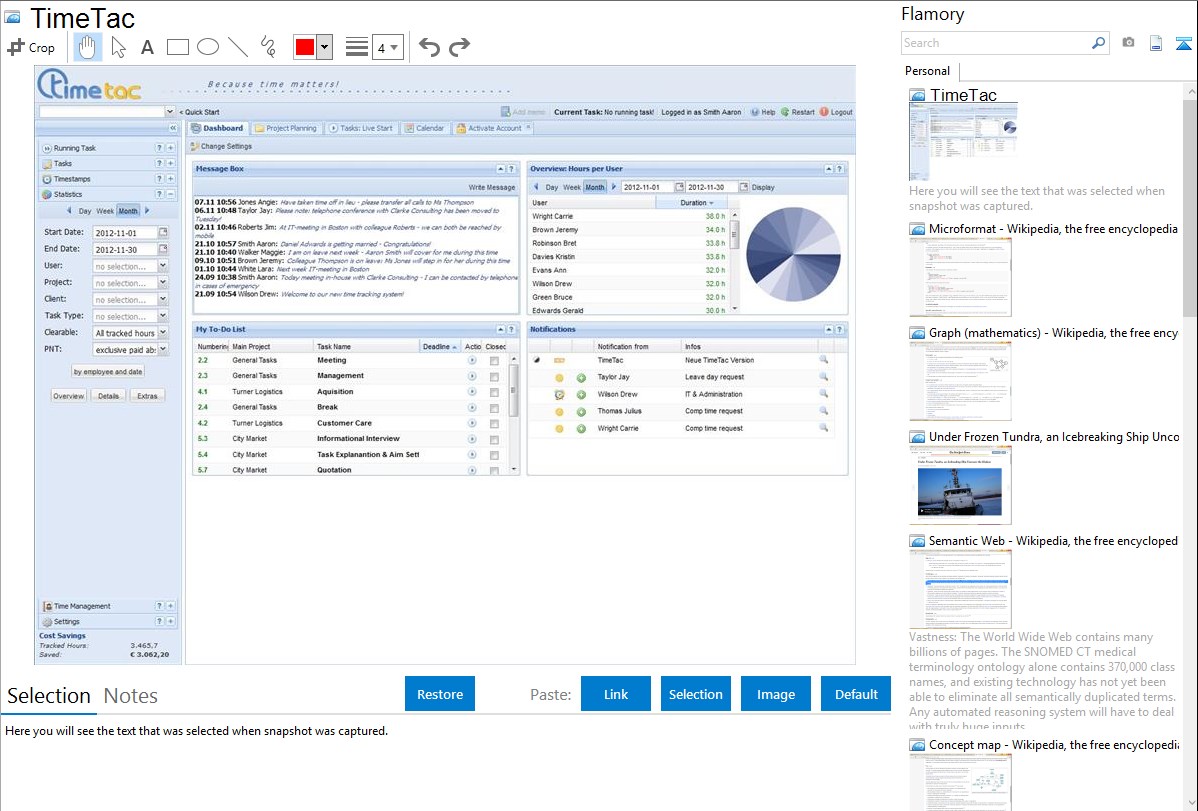Select the freehand scribble tool

click(267, 47)
